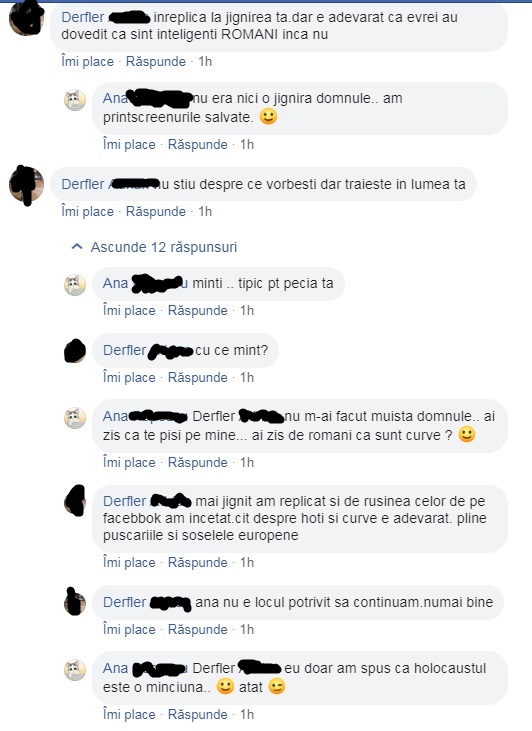Open cat avatar next to 'minti tipic' comment
This screenshot has height=731, width=532.
(x=75, y=285)
